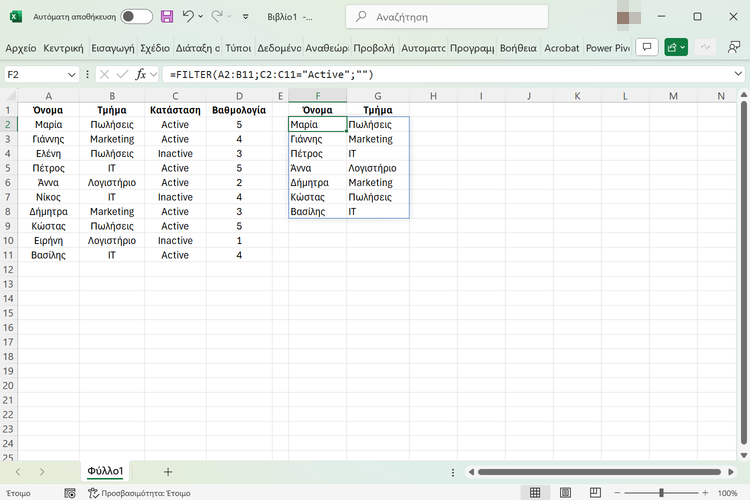Select cell D10 with score 1
The width and height of the screenshot is (750, 500).
[x=239, y=241]
